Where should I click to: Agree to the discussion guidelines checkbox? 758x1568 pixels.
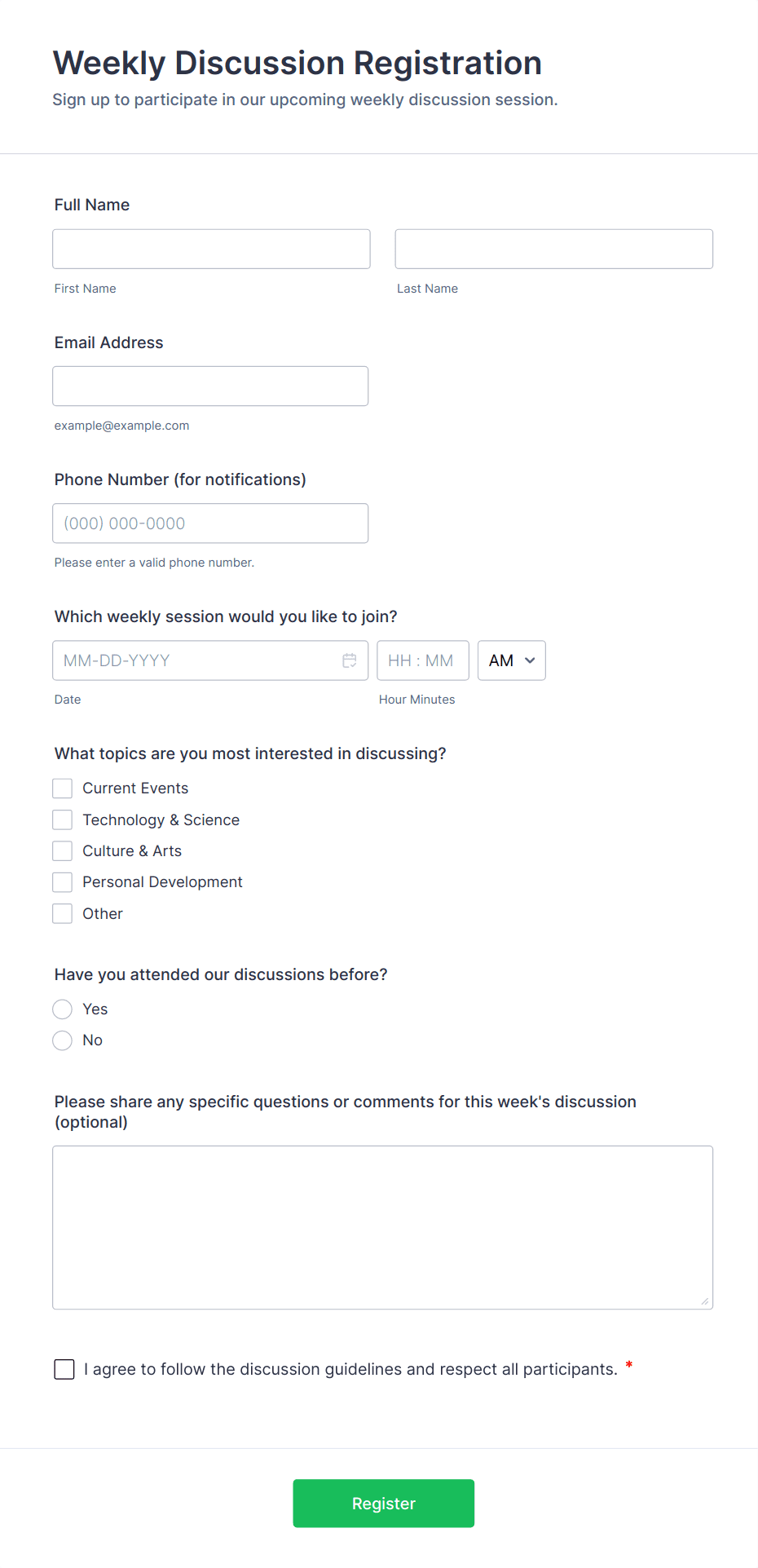(x=64, y=1369)
